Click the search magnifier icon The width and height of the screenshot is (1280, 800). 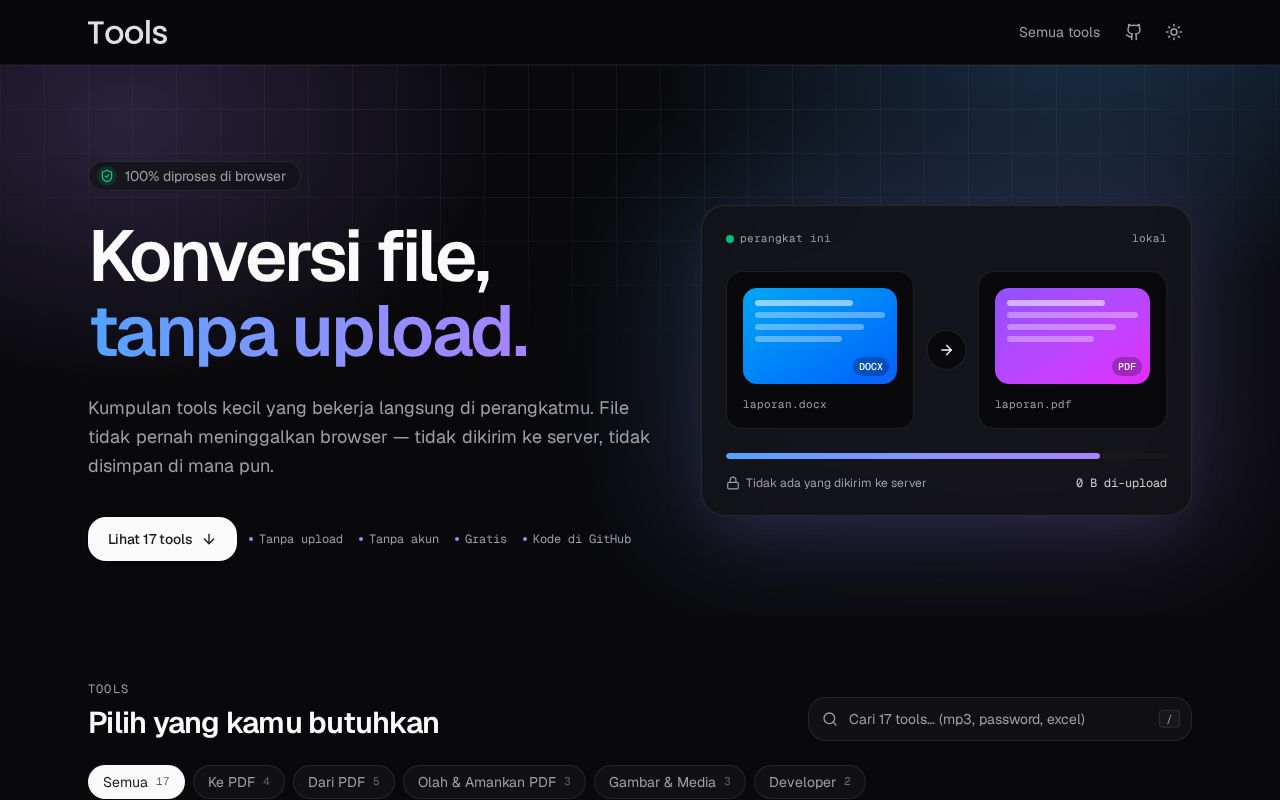830,719
